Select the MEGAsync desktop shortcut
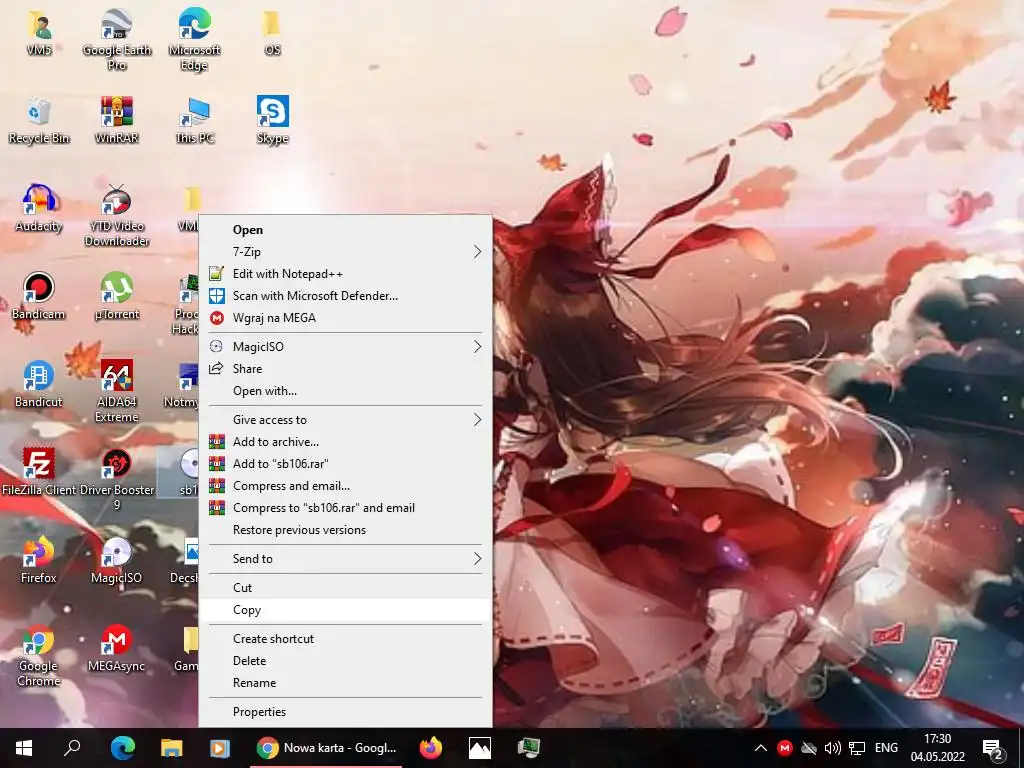Image resolution: width=1024 pixels, height=768 pixels. pos(117,648)
